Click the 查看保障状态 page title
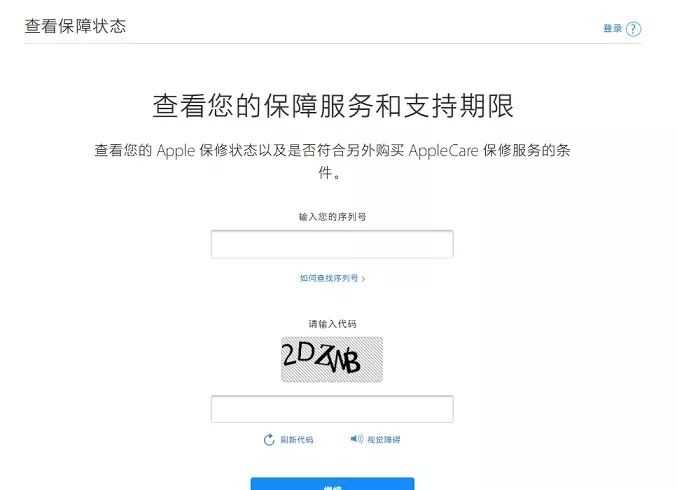Viewport: 677px width, 490px height. pyautogui.click(x=75, y=26)
